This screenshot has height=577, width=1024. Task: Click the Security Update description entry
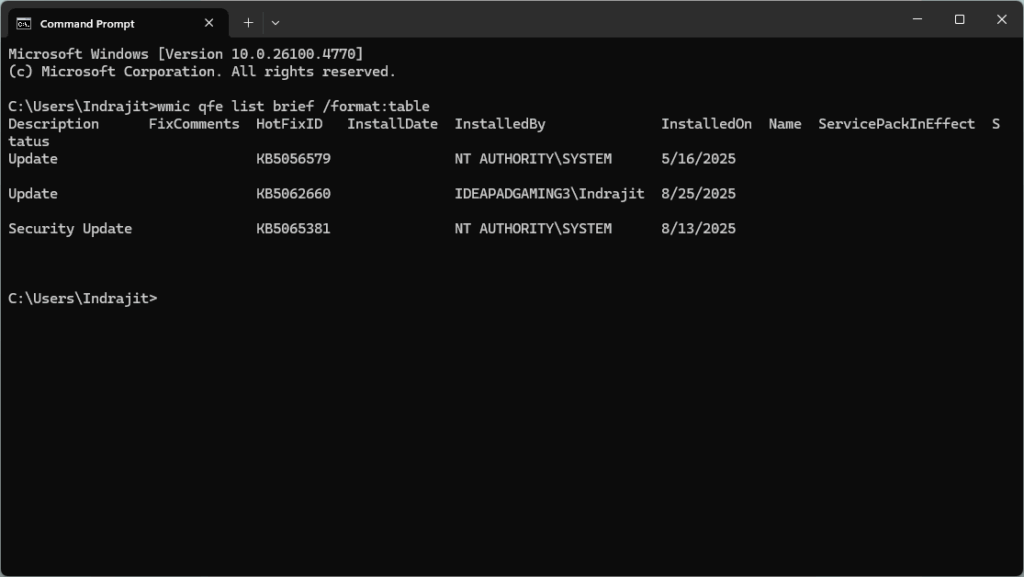coord(70,229)
